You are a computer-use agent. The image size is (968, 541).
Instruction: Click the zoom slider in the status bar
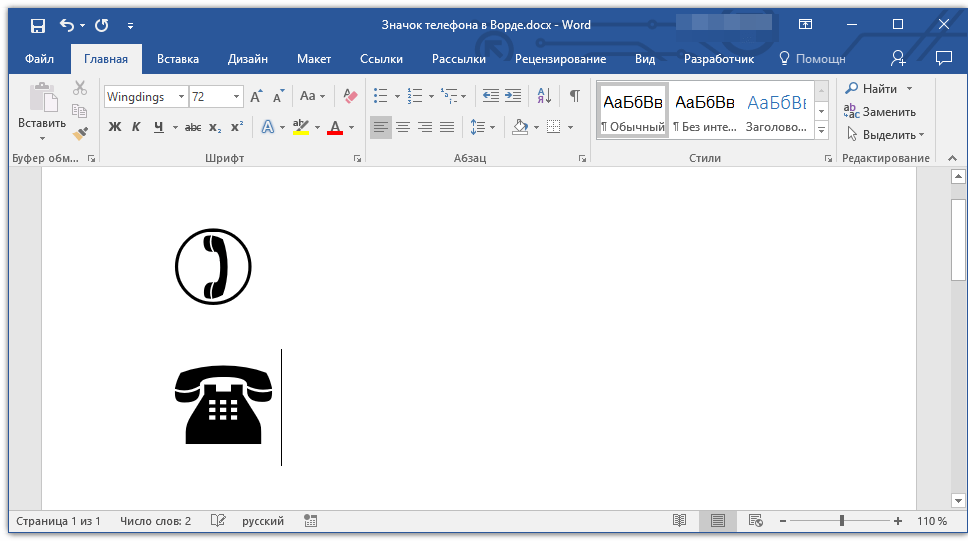[x=842, y=521]
